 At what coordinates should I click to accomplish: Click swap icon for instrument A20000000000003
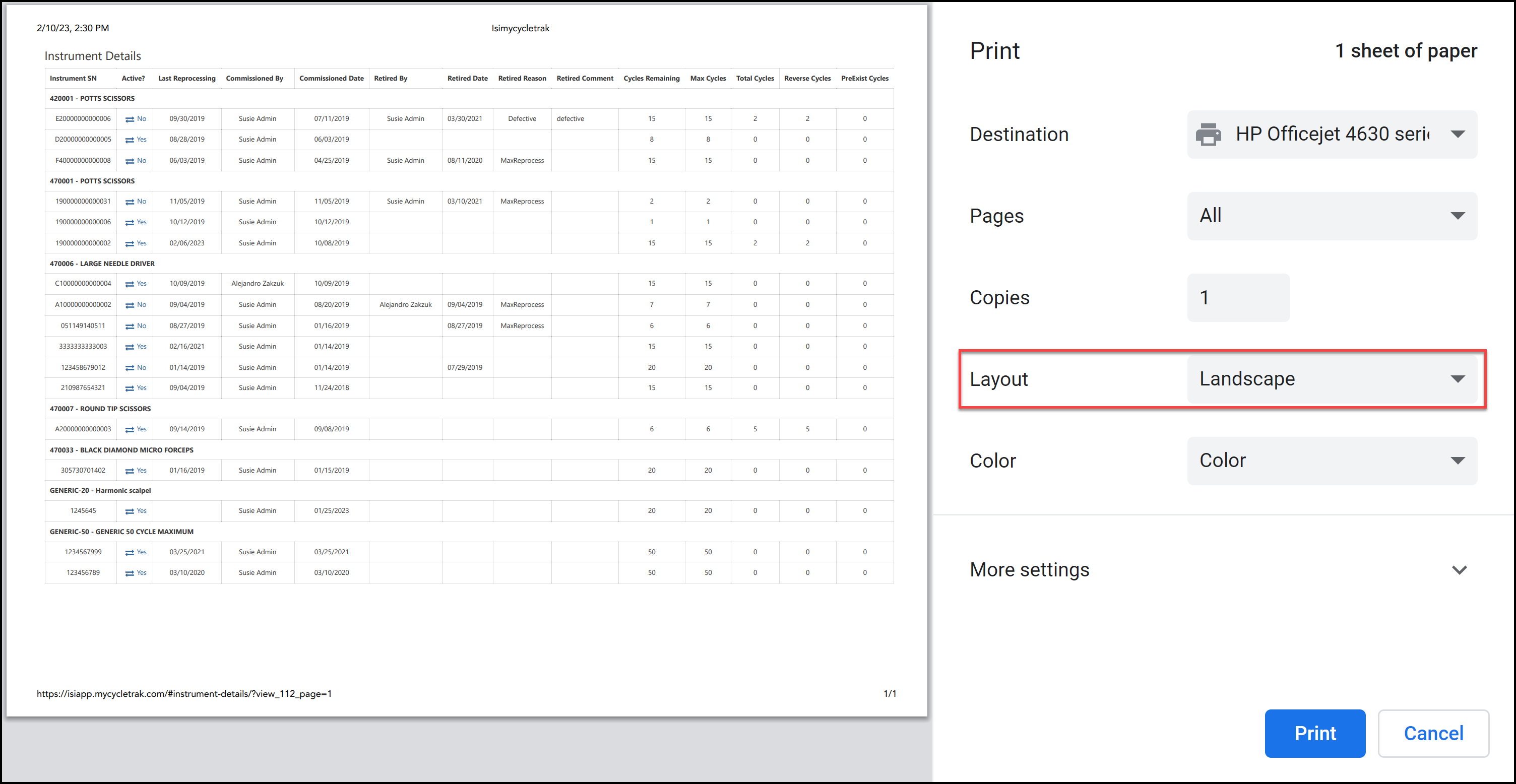point(129,430)
